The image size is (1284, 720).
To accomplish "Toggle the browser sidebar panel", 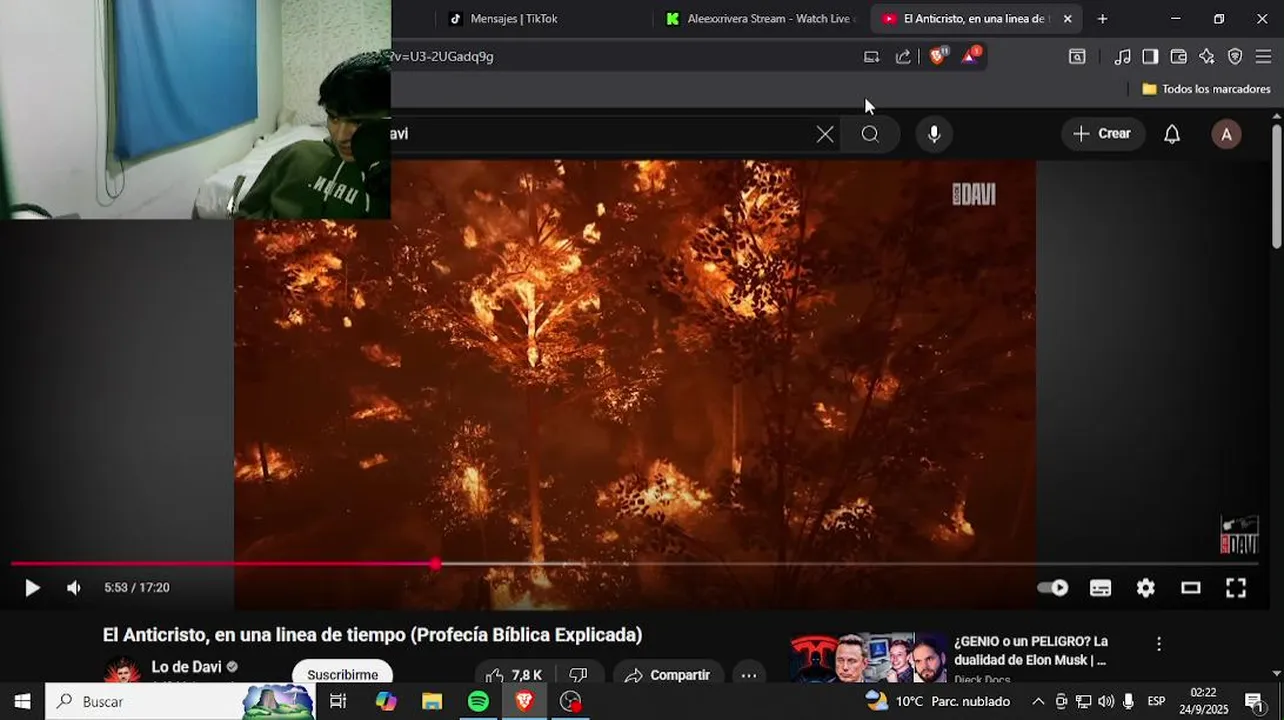I will [1150, 57].
